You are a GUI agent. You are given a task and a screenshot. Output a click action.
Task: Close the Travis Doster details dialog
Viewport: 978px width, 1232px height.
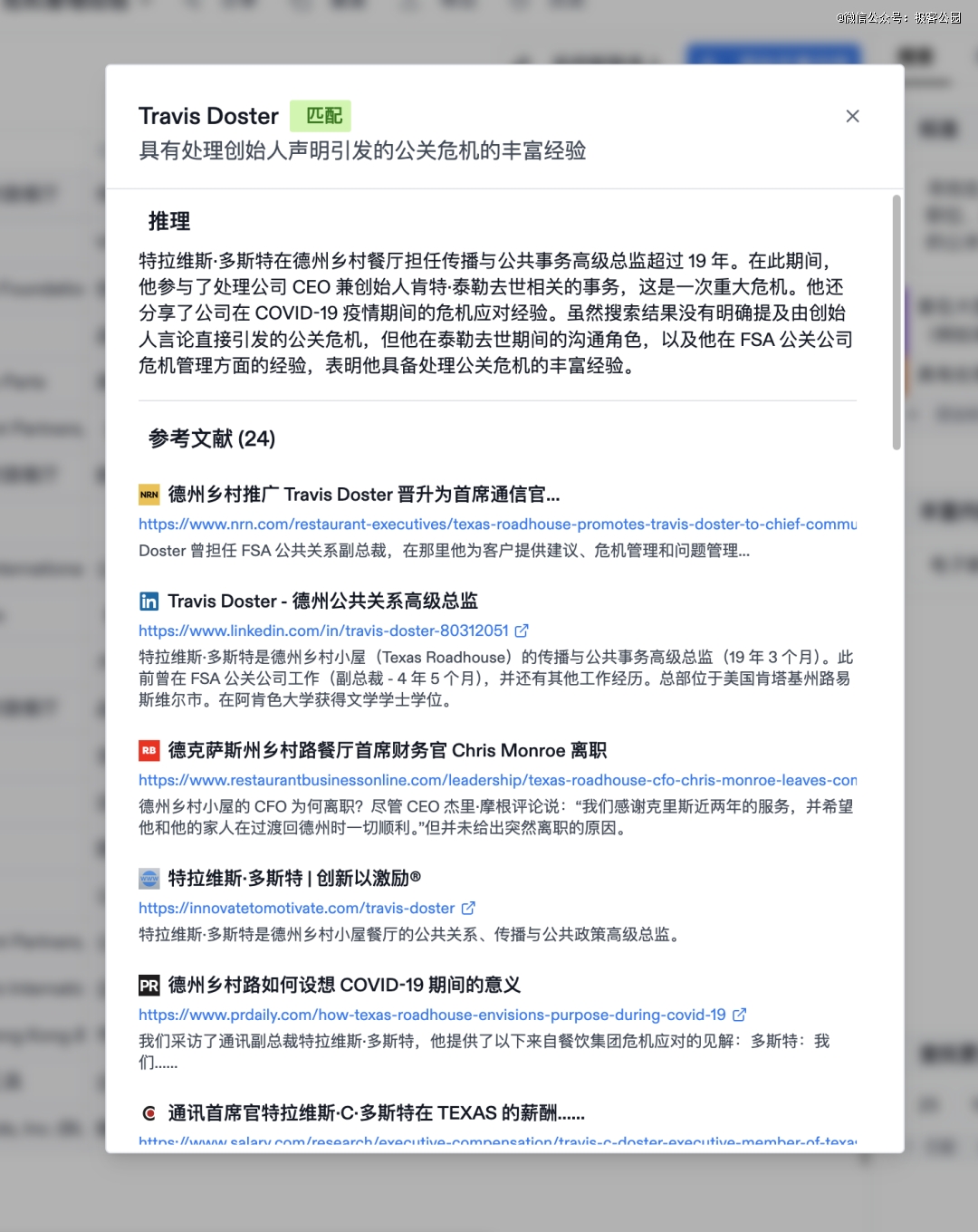(x=852, y=116)
